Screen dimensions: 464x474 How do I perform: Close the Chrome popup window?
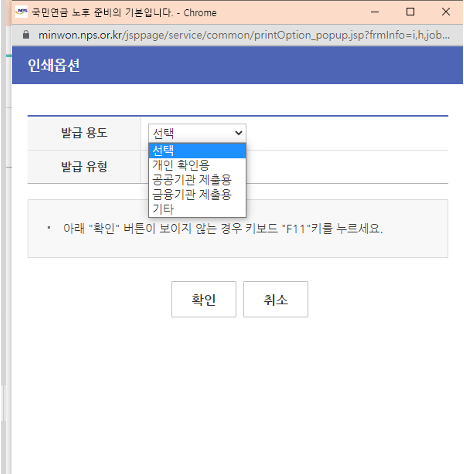pos(446,12)
